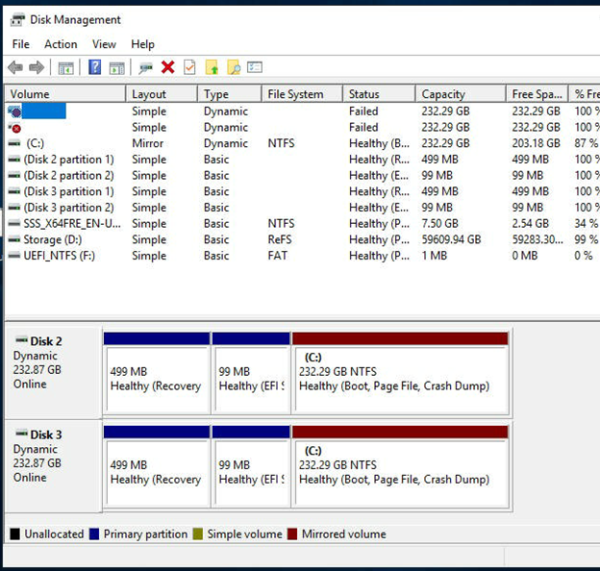Screen dimensions: 600x571
Task: Click the Show/Hide Action Pane icon
Action: click(x=117, y=67)
